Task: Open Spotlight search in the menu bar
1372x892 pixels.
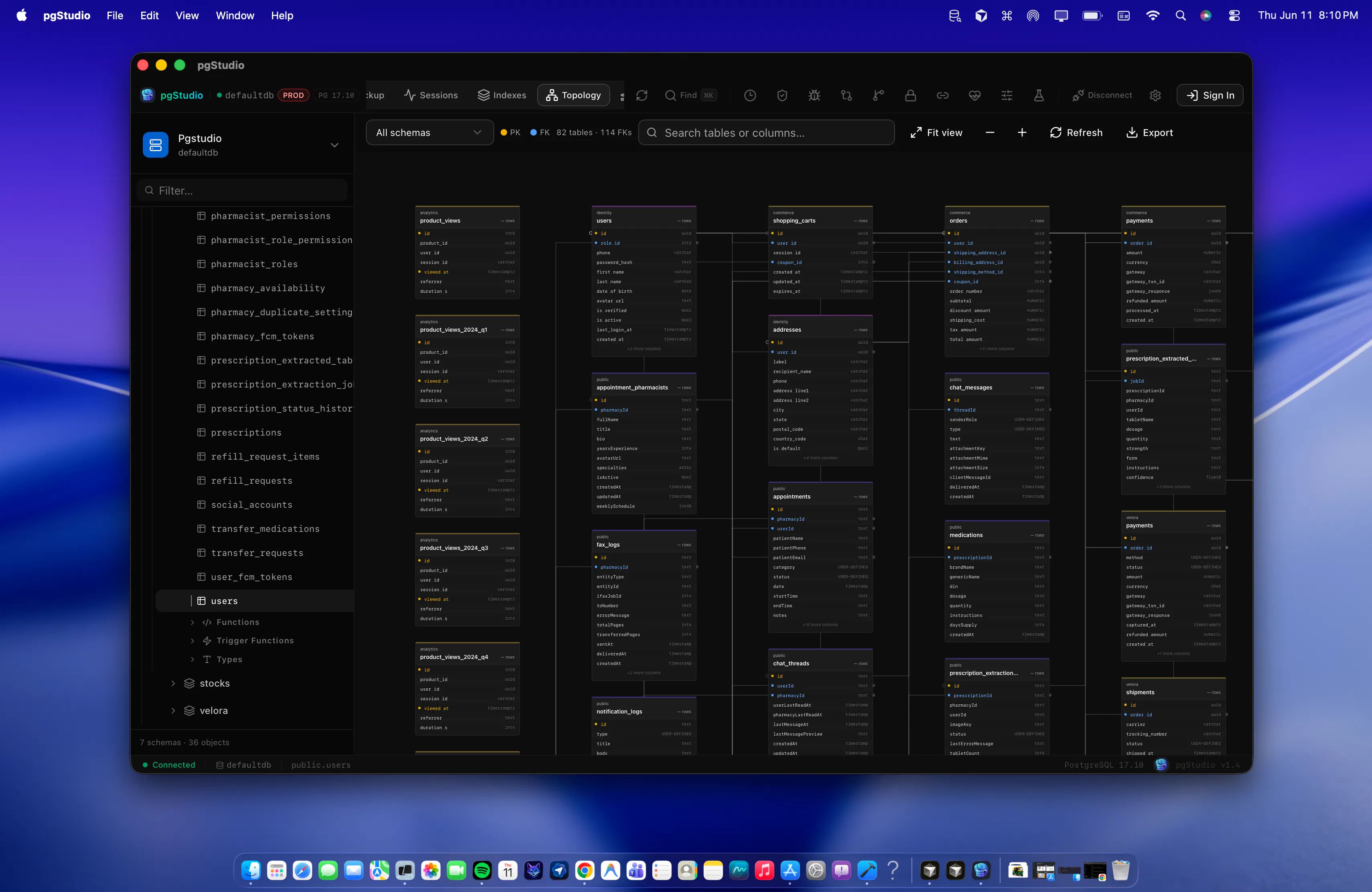Action: (1181, 16)
